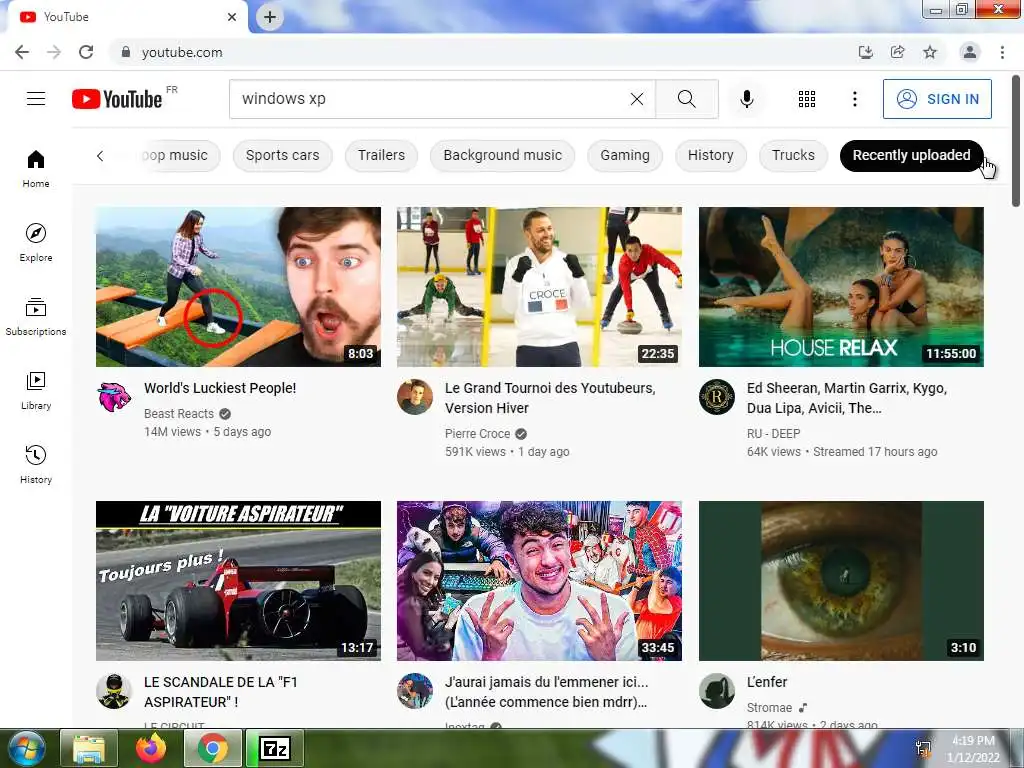Open the RU - DEEP channel avatar
Image resolution: width=1024 pixels, height=768 pixels.
pos(716,397)
